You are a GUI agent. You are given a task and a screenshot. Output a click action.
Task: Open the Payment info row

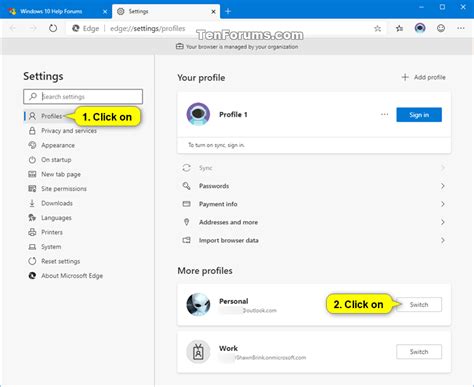coord(314,204)
